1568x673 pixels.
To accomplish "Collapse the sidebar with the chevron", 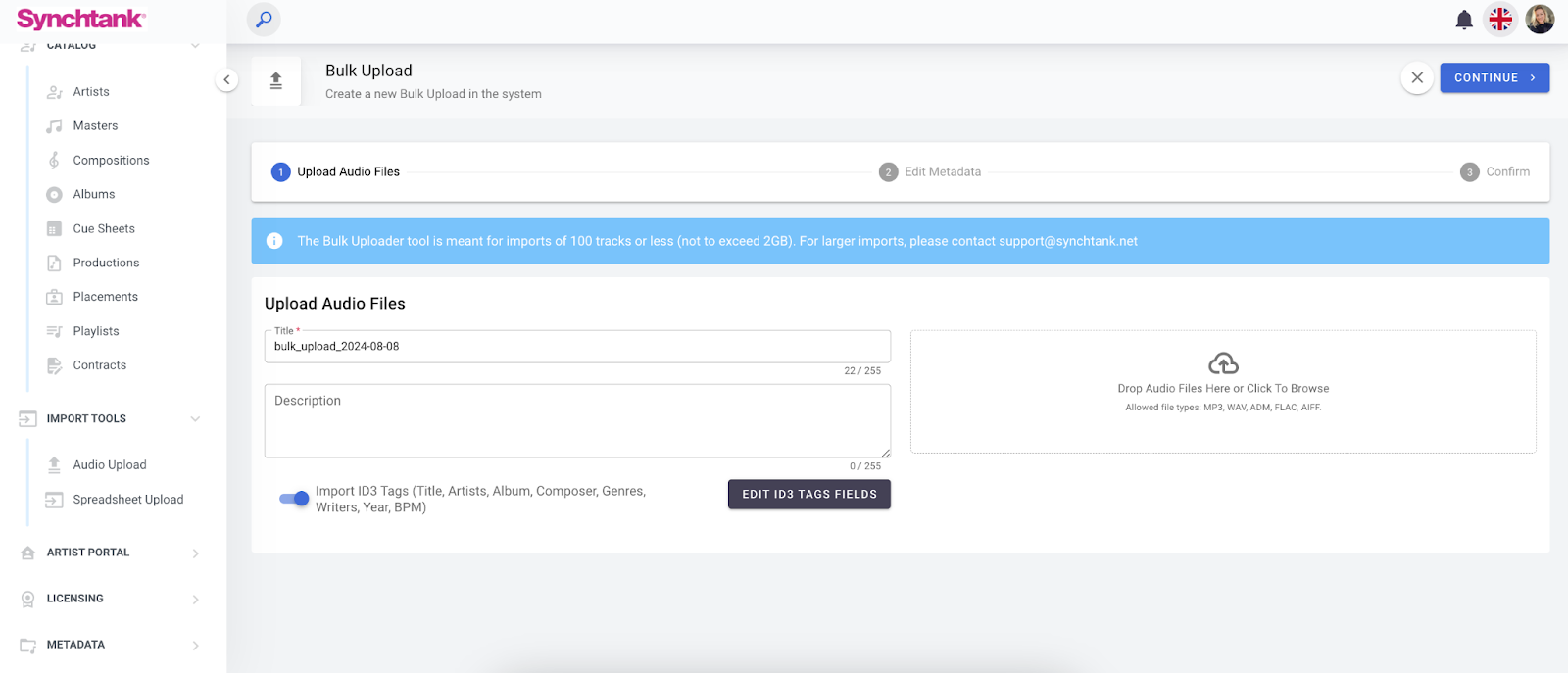I will 226,80.
